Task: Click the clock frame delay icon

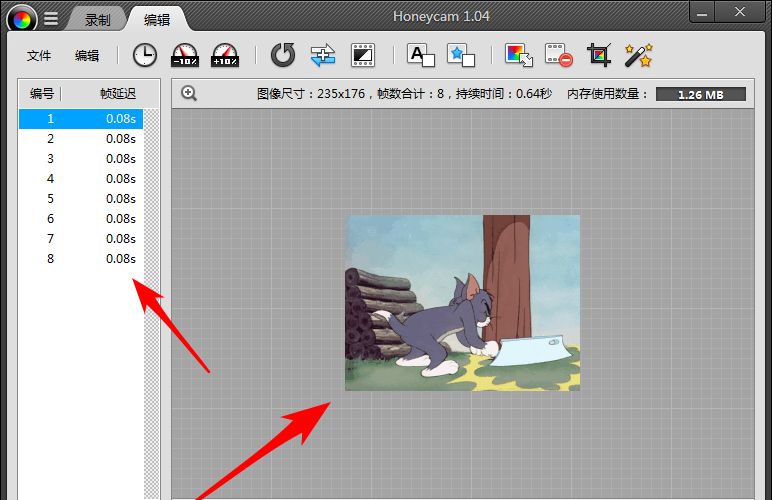Action: tap(145, 55)
